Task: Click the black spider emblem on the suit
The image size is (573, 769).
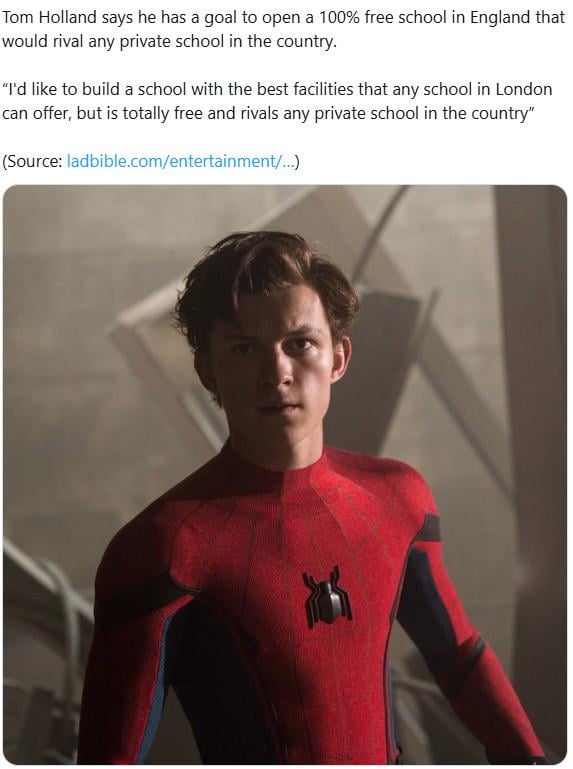Action: pos(328,596)
